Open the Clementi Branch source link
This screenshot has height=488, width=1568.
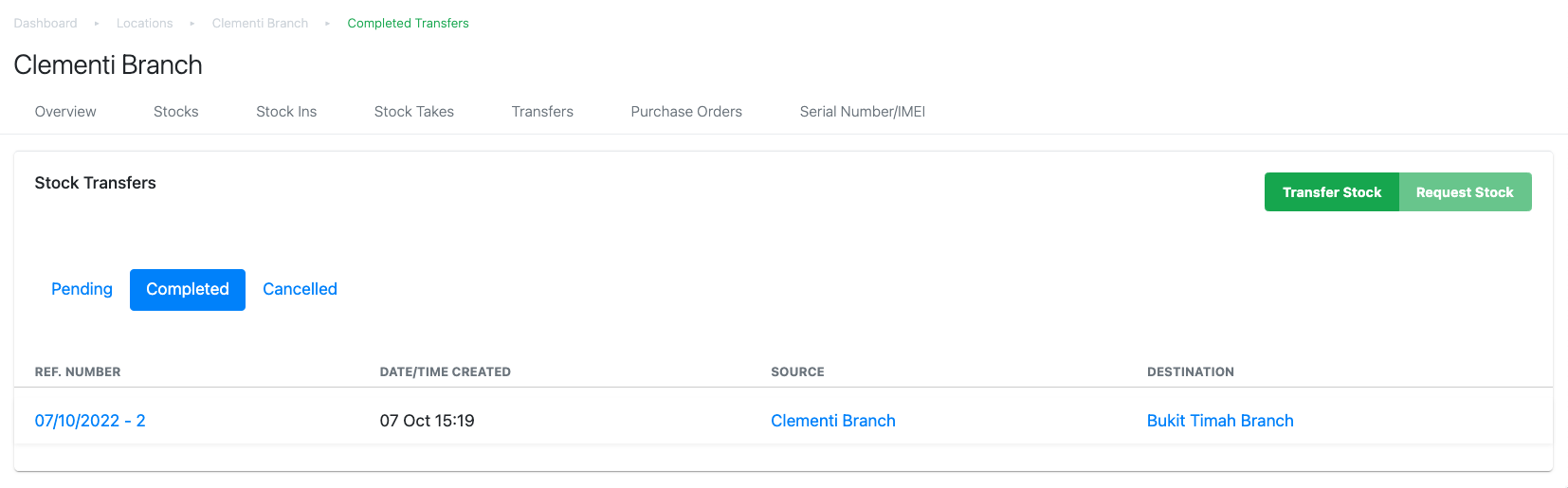(833, 421)
